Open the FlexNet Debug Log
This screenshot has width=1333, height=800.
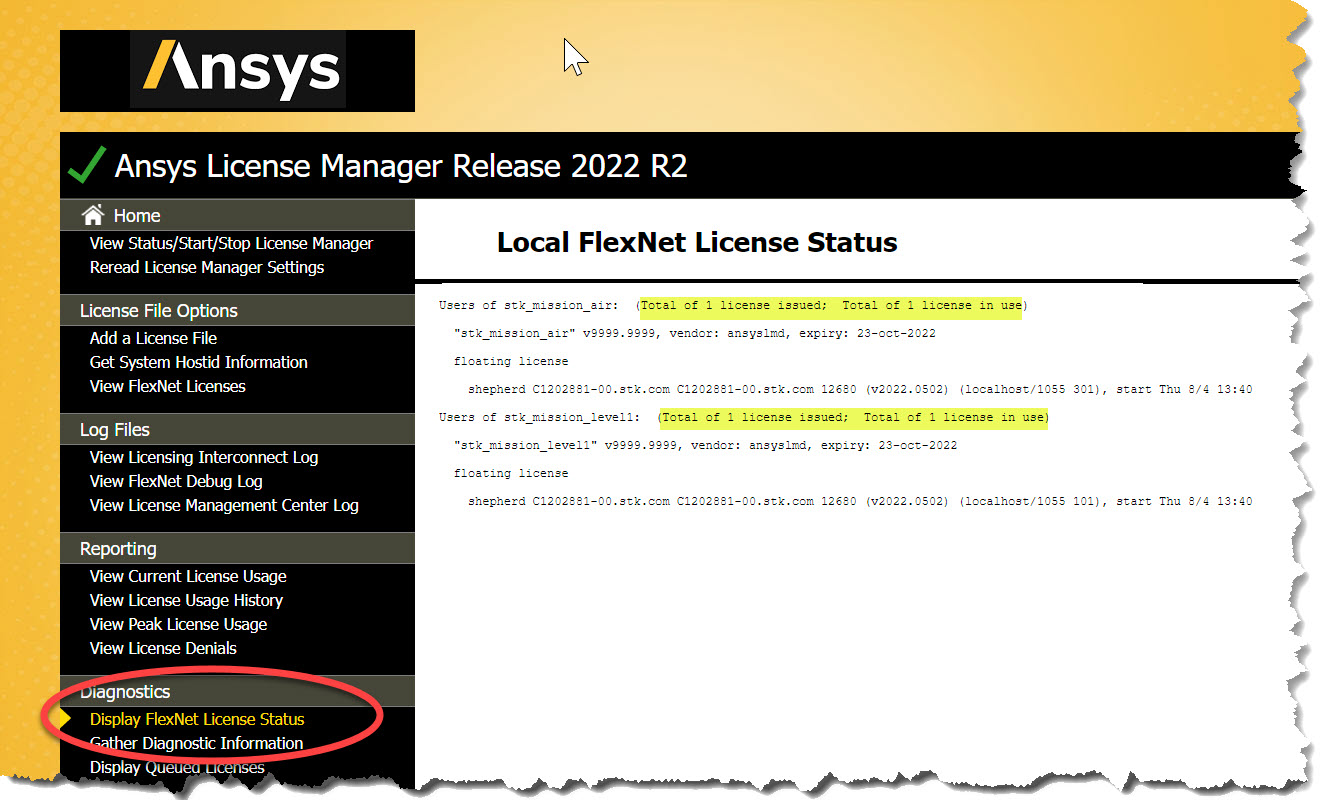tap(176, 481)
